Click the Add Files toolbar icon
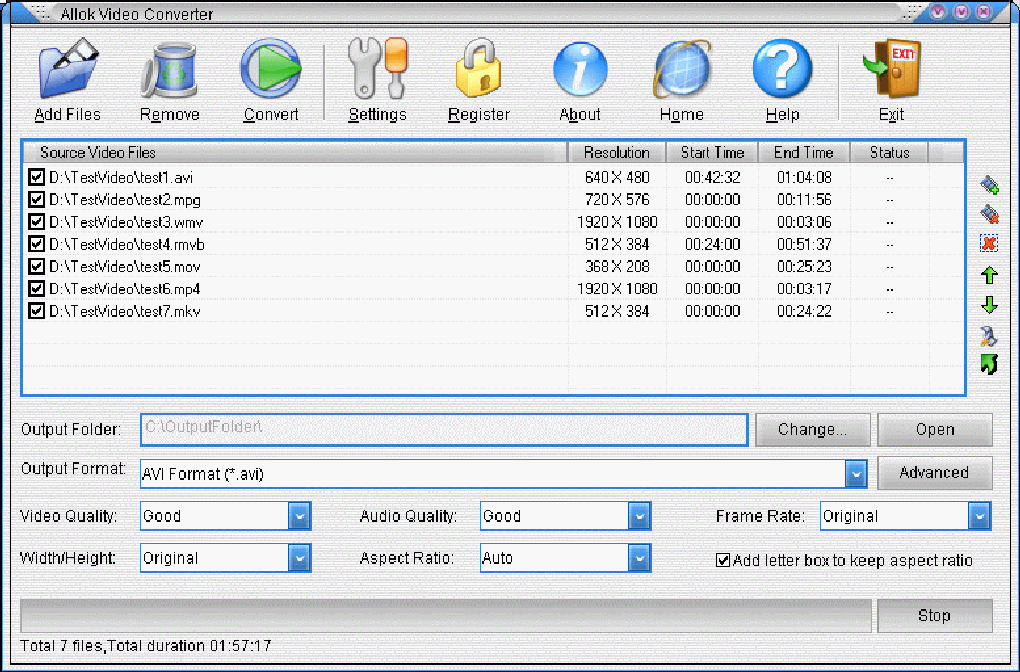 [x=68, y=68]
